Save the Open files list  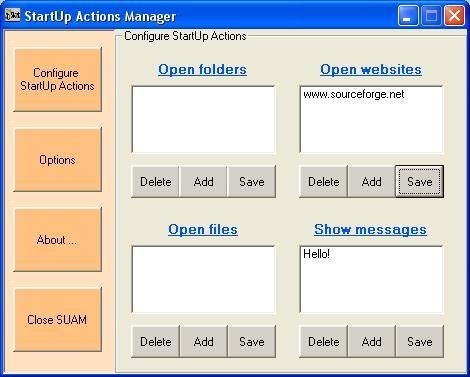(252, 342)
